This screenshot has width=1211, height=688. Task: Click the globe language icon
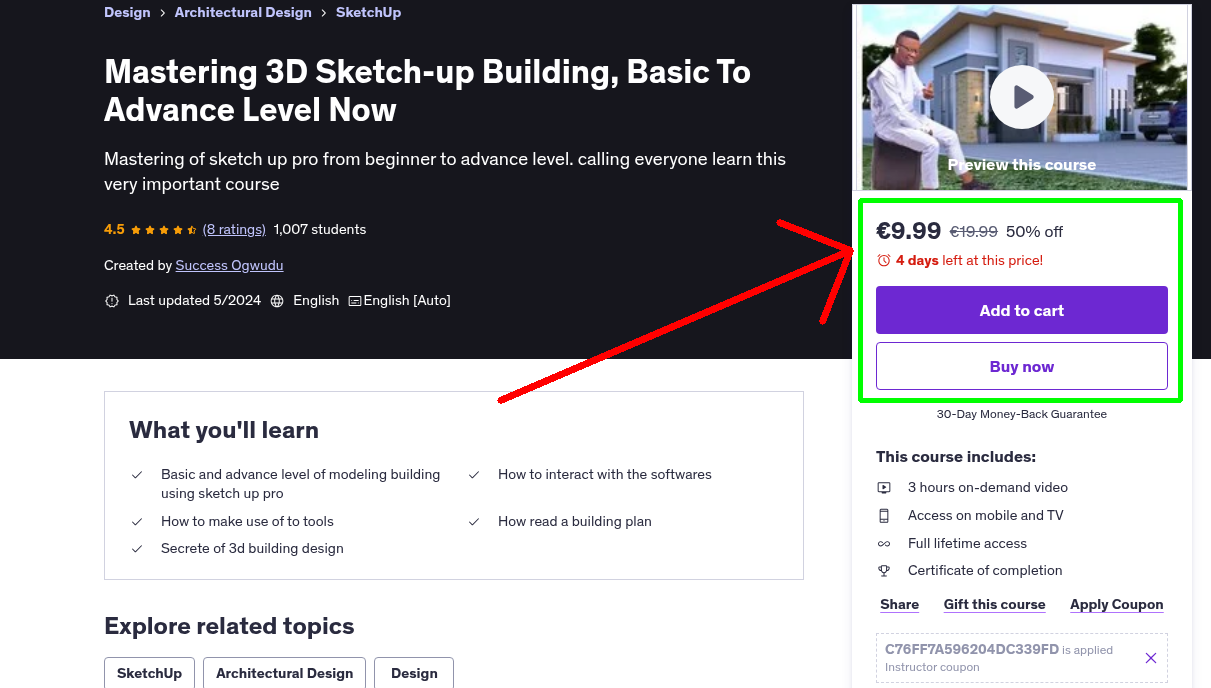pyautogui.click(x=277, y=301)
